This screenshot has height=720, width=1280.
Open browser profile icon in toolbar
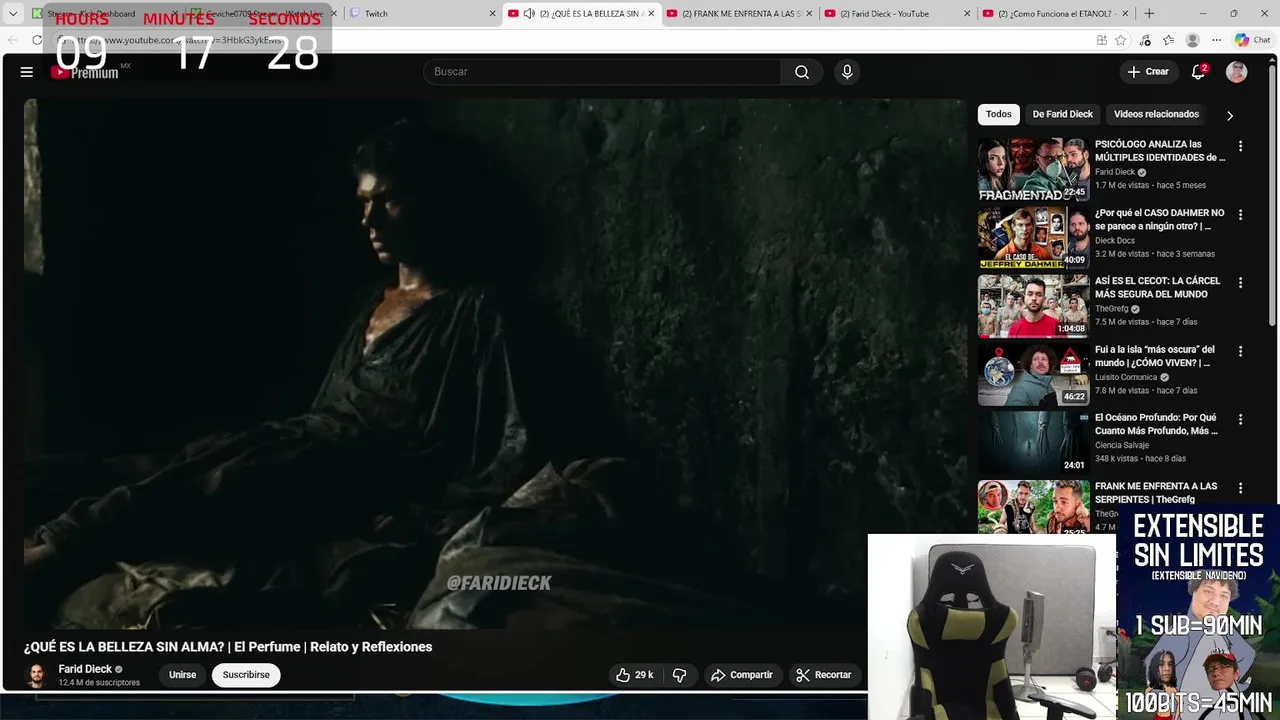coord(1192,40)
